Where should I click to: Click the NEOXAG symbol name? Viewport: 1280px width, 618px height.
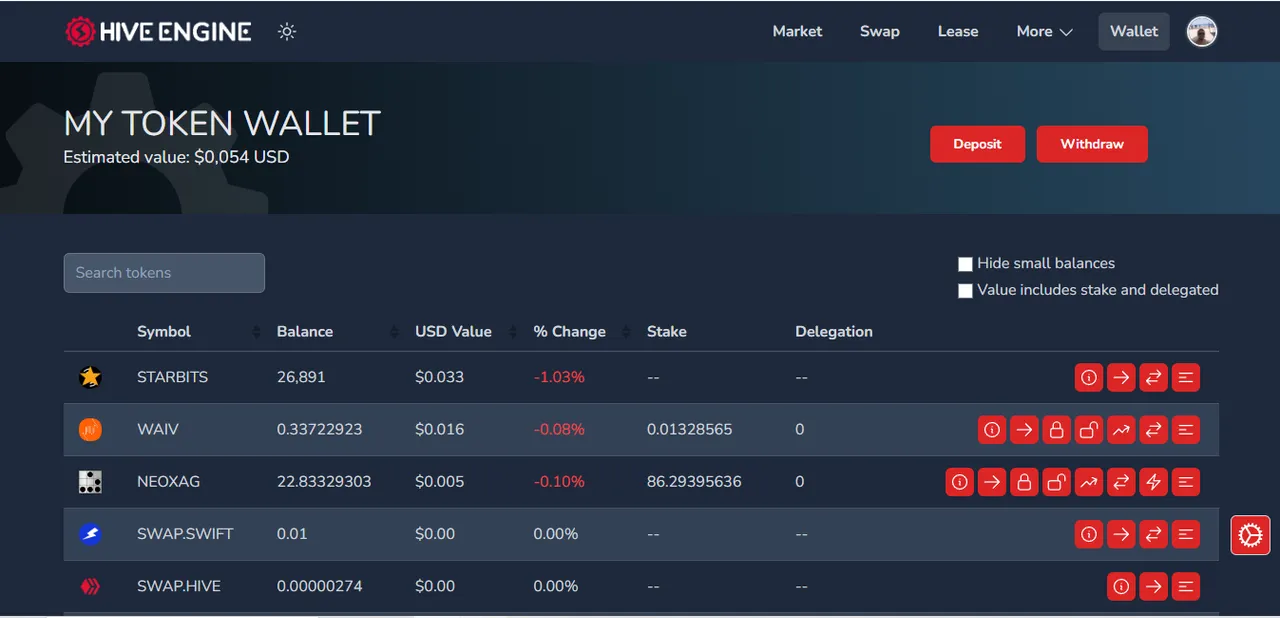(x=168, y=482)
